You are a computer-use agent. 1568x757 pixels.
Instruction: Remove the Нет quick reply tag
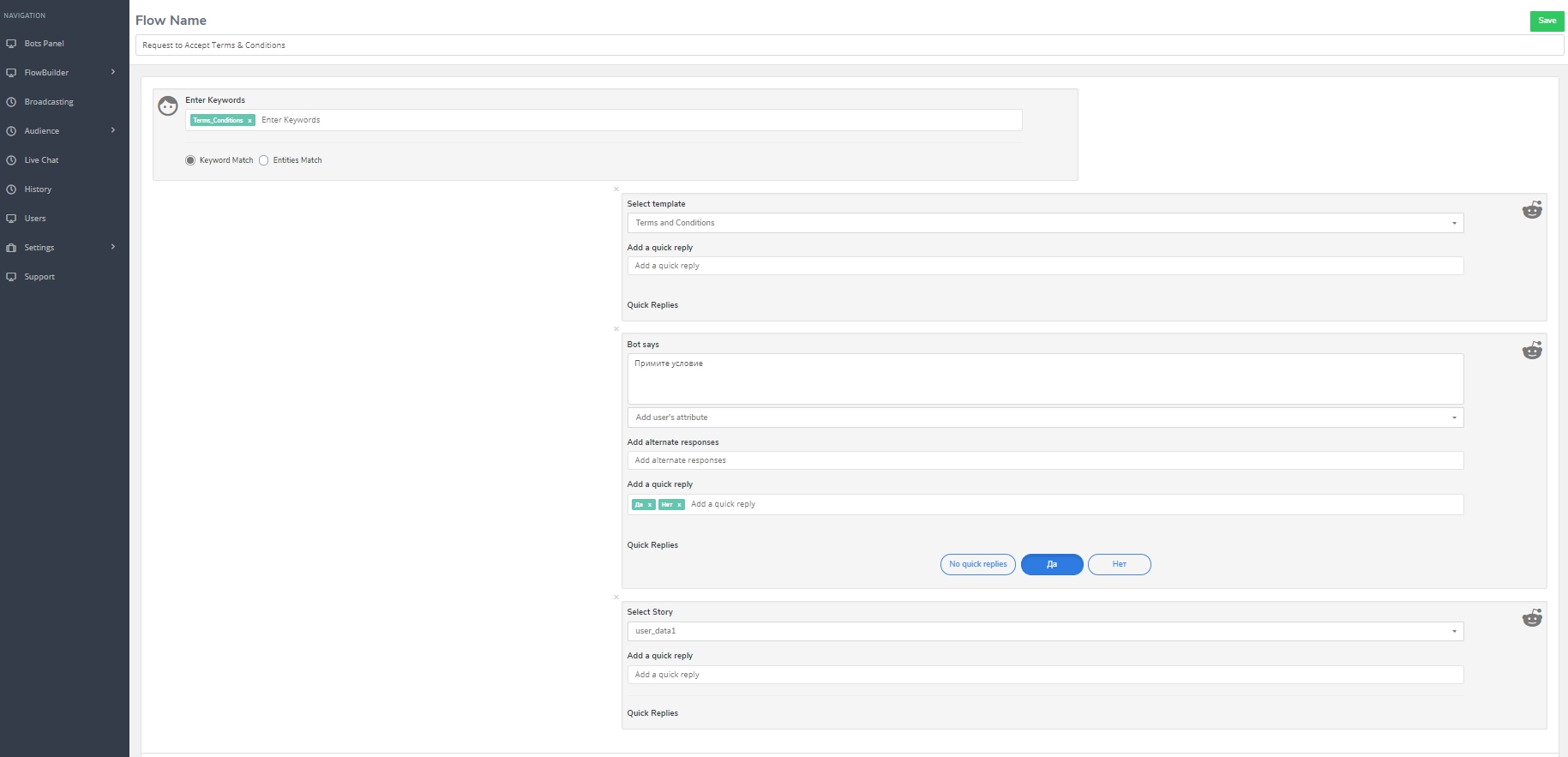pyautogui.click(x=679, y=505)
